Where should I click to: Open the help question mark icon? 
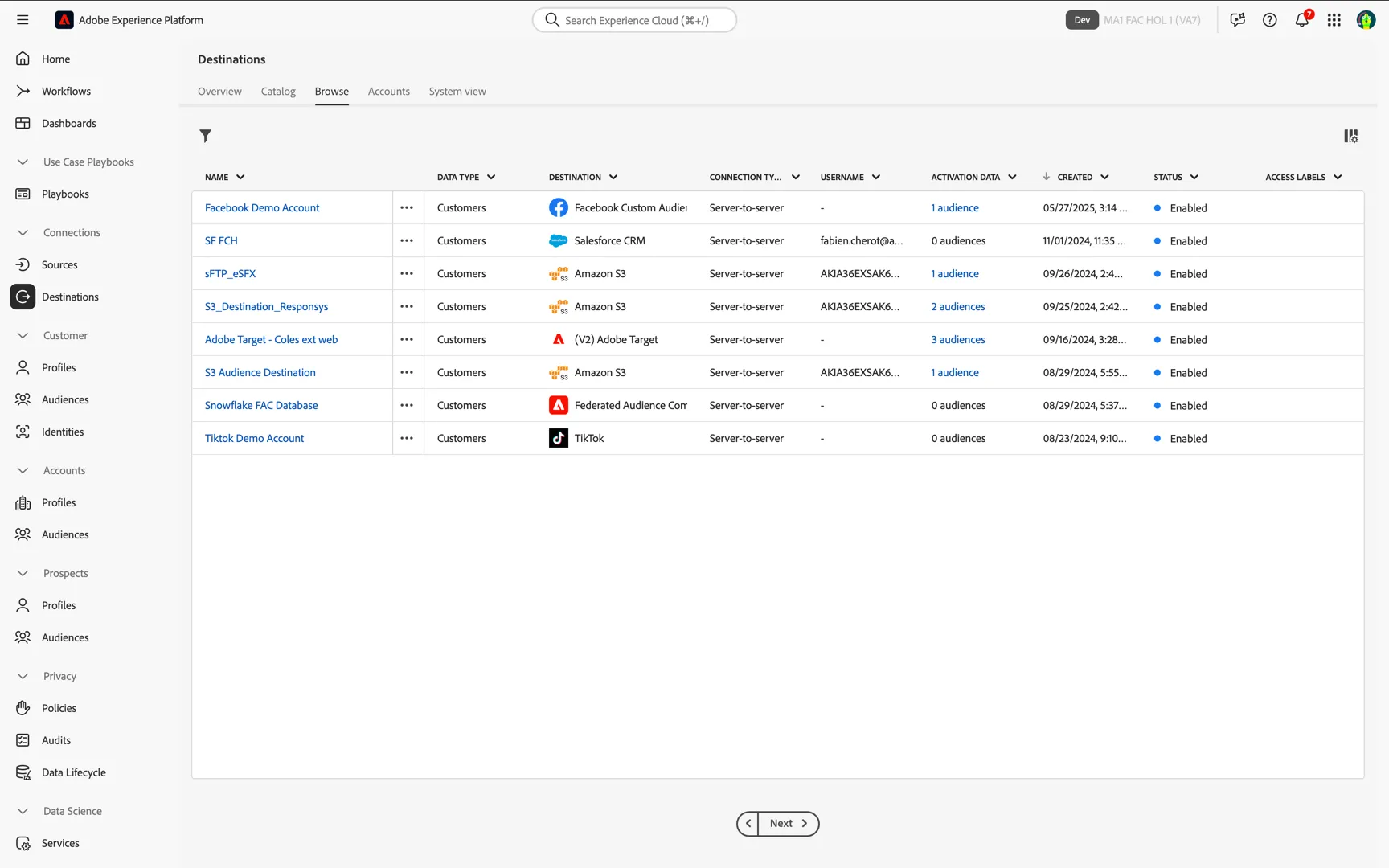click(x=1270, y=20)
